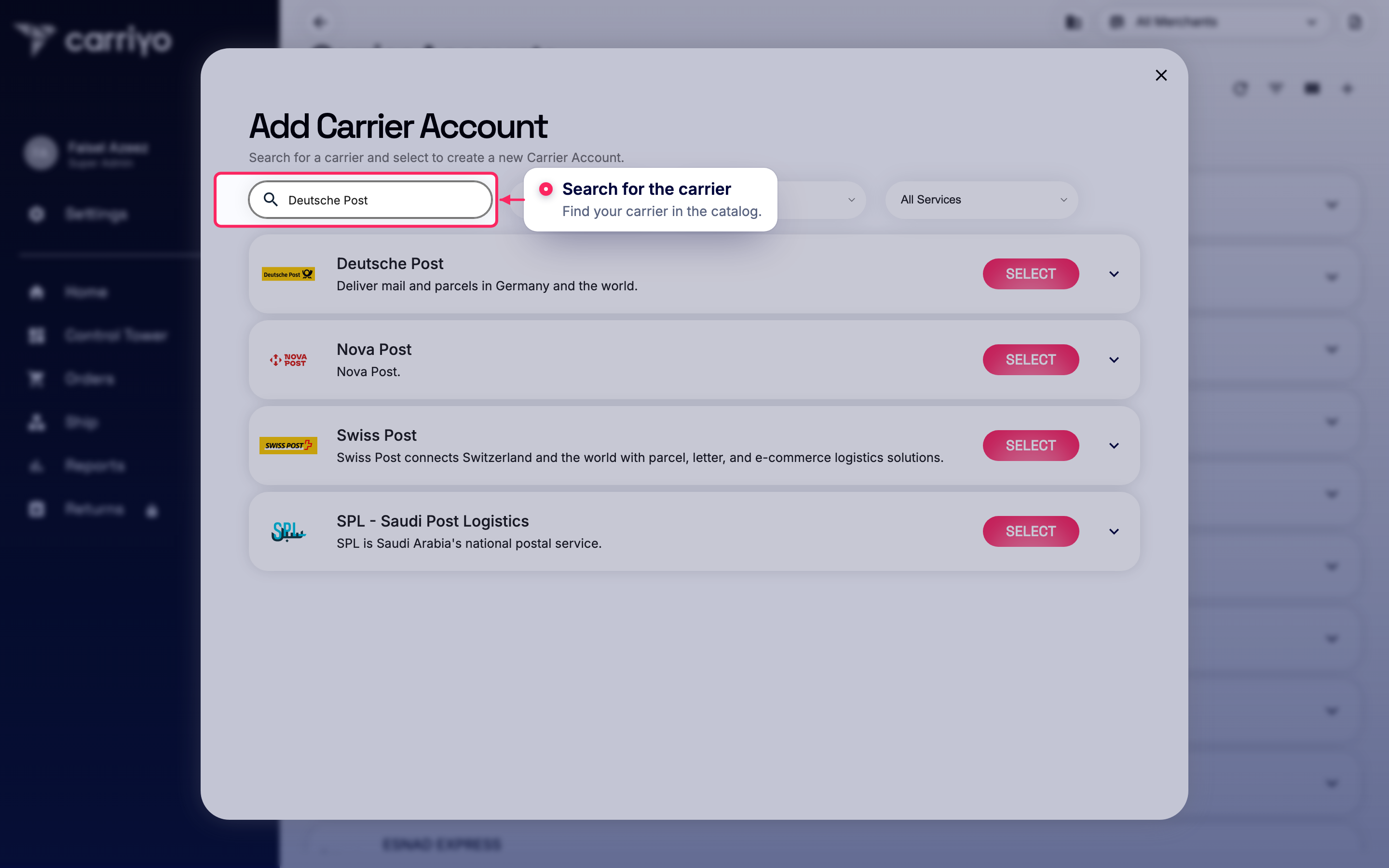Click 'Deliver mail and parcels in Germany' description
The height and width of the screenshot is (868, 1389).
coord(487,286)
